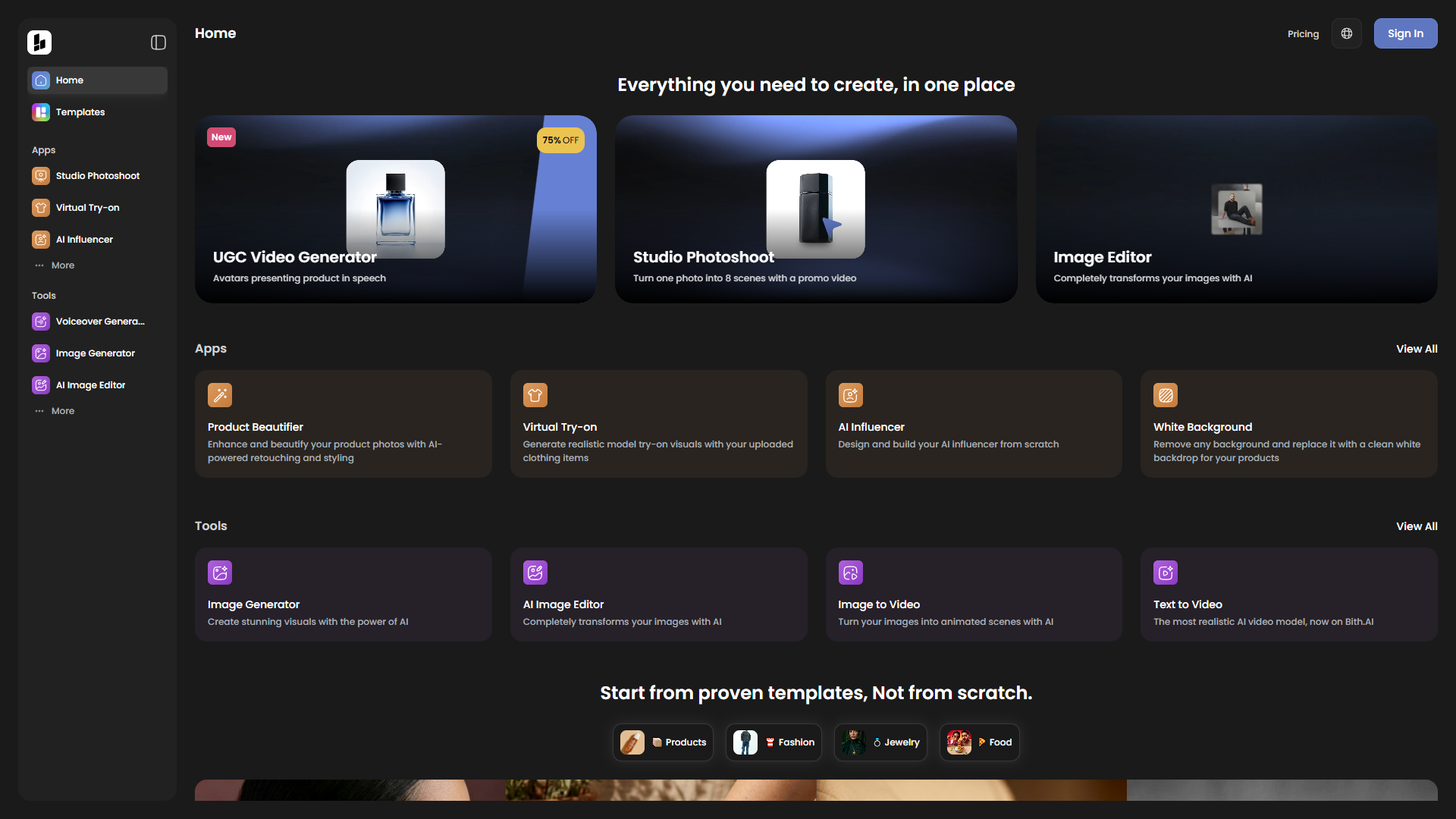Open the sidebar AI Image Editor label
The width and height of the screenshot is (1456, 819).
point(91,385)
